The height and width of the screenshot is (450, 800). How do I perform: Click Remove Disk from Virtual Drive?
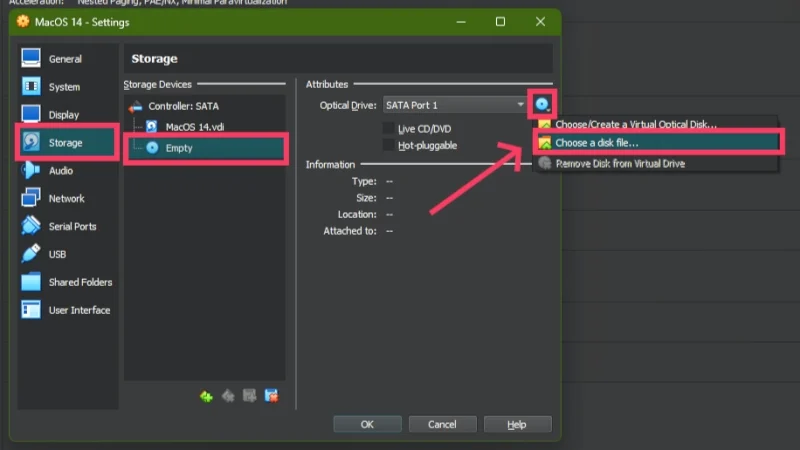point(620,163)
